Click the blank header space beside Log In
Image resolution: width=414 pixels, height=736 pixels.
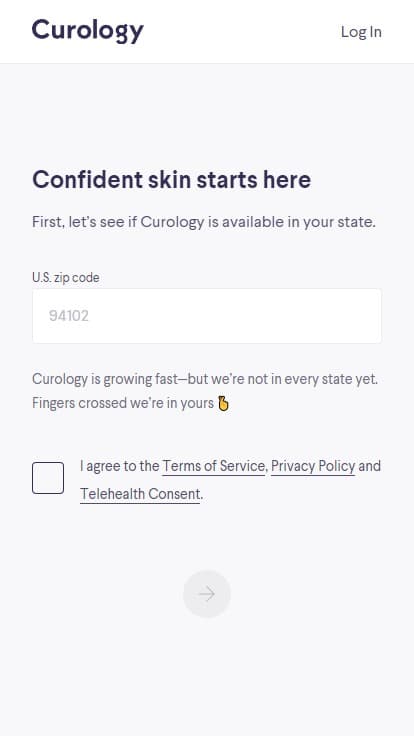click(242, 31)
